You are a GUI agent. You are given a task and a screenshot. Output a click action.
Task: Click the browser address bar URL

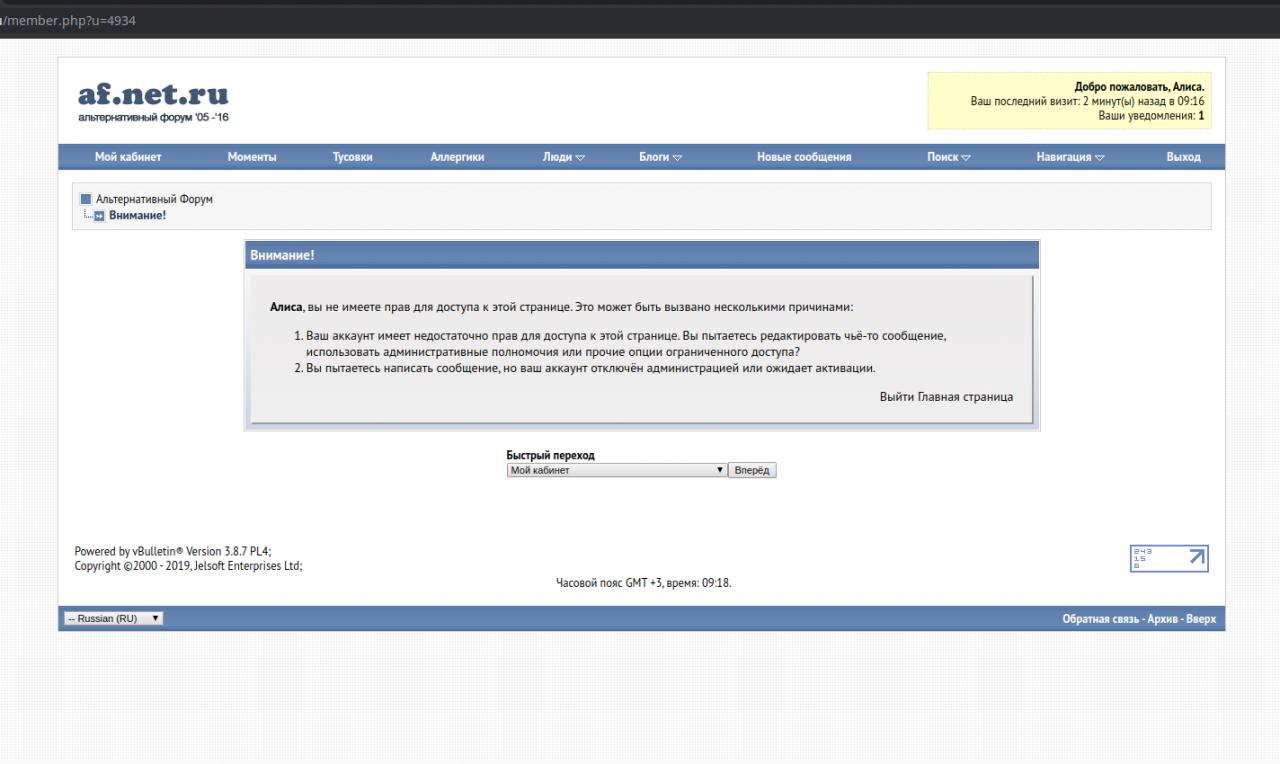point(68,20)
